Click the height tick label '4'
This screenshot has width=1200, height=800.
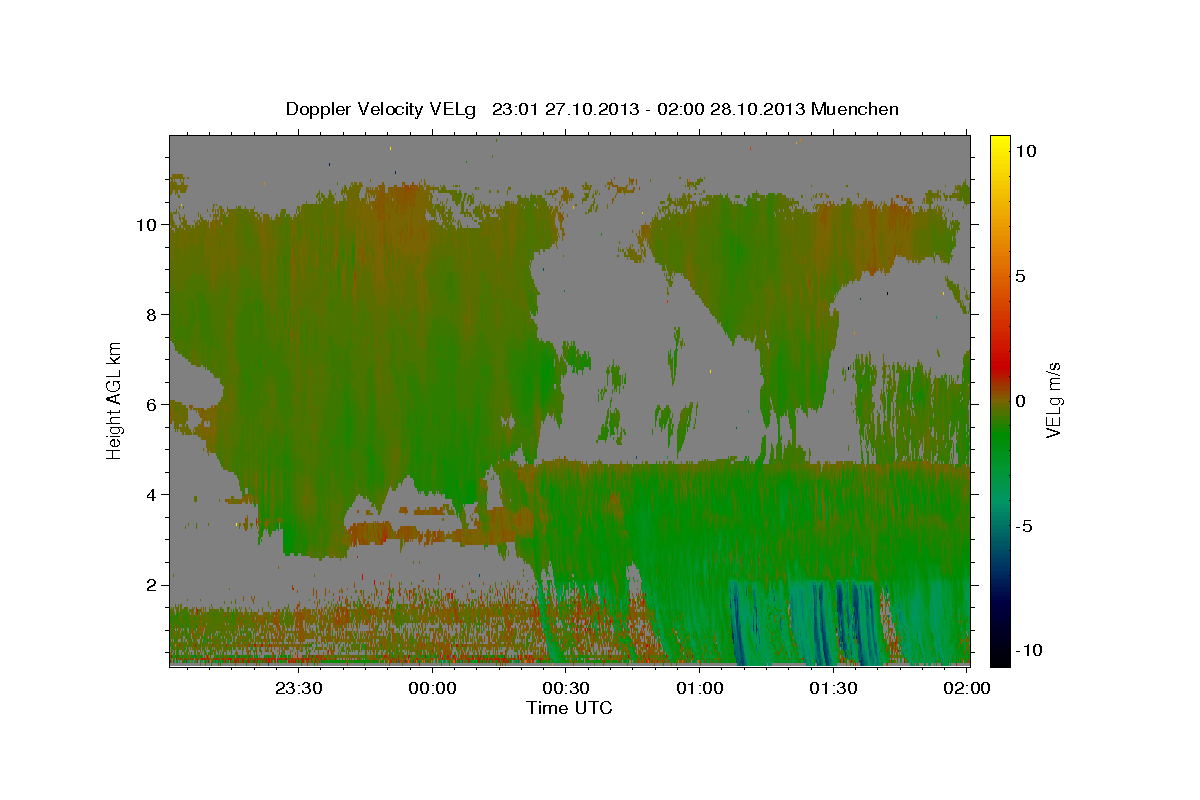(x=152, y=495)
